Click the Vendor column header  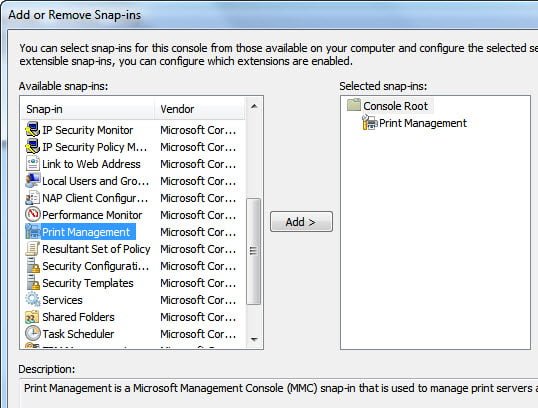point(200,109)
